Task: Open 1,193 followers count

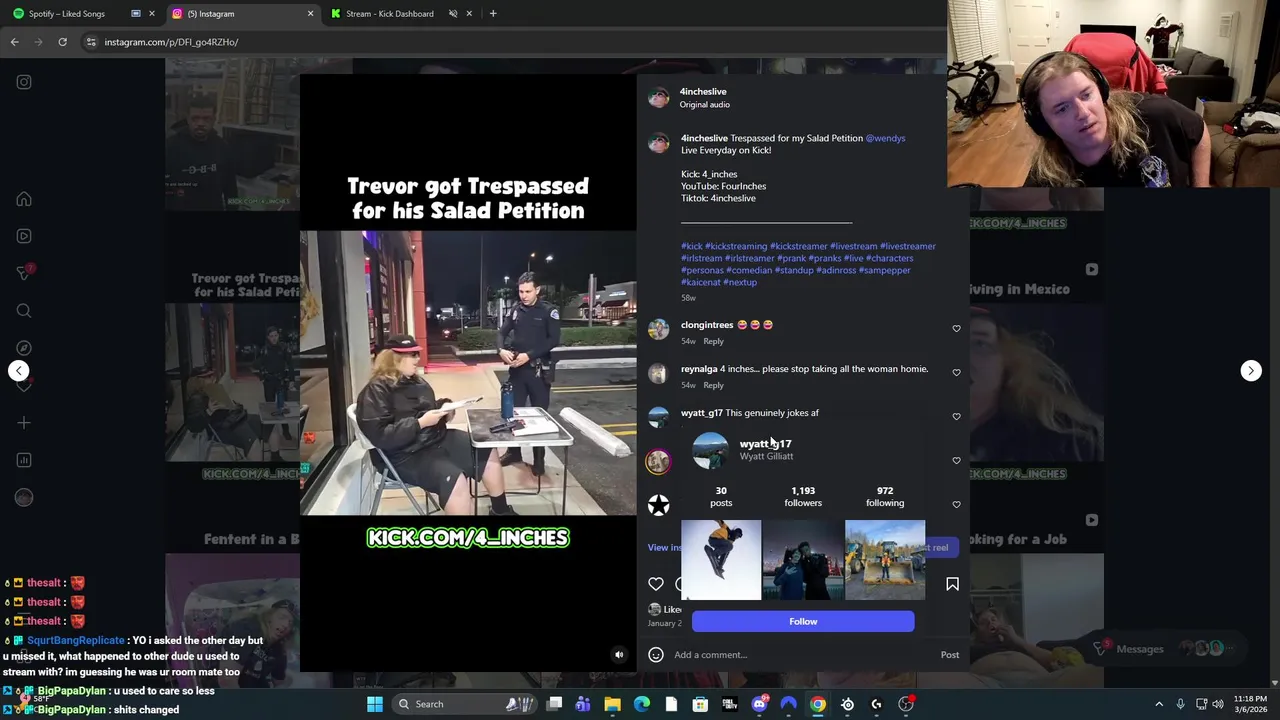Action: [803, 497]
